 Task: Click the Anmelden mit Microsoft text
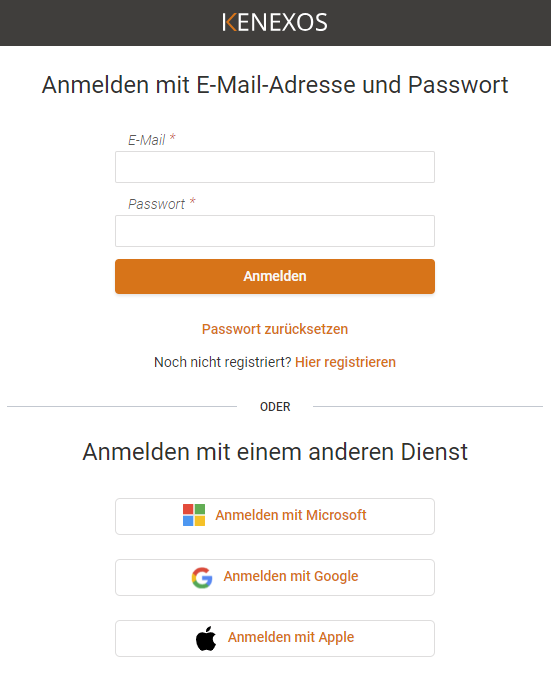[x=291, y=515]
